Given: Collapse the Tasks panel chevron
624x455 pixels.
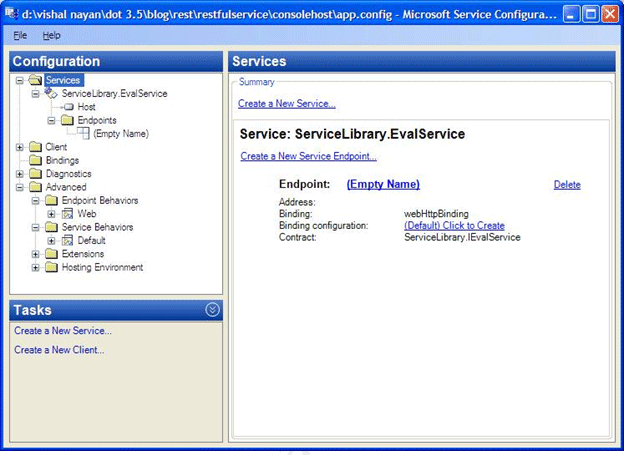Looking at the screenshot, I should pos(212,310).
